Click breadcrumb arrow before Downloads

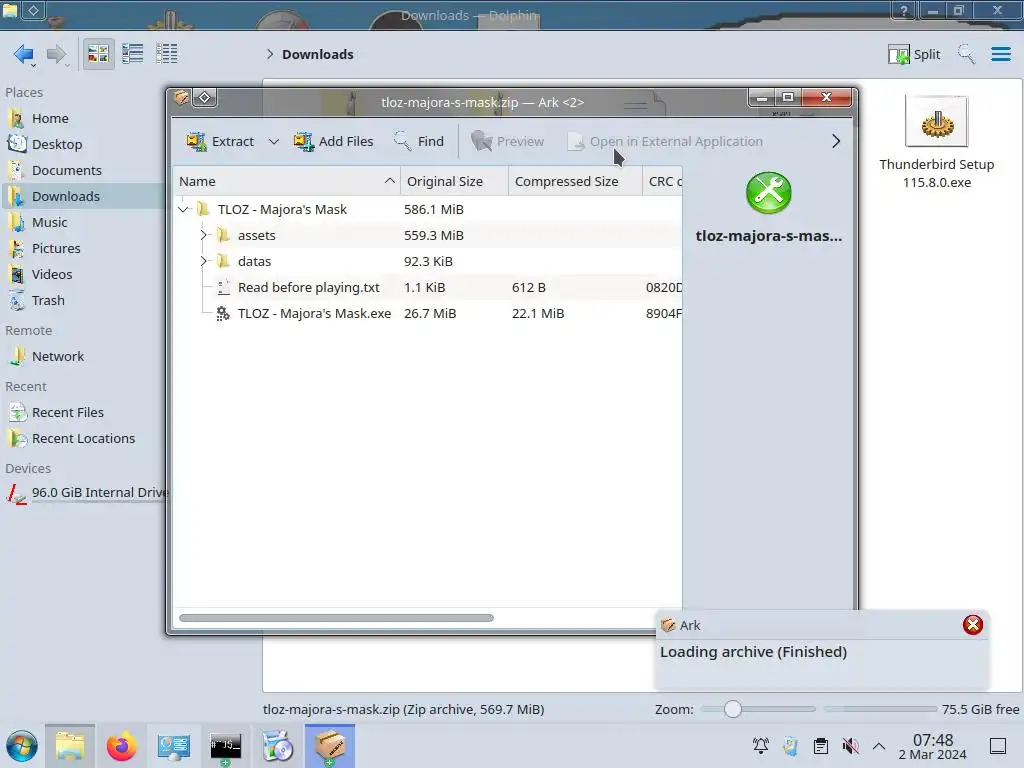click(270, 54)
